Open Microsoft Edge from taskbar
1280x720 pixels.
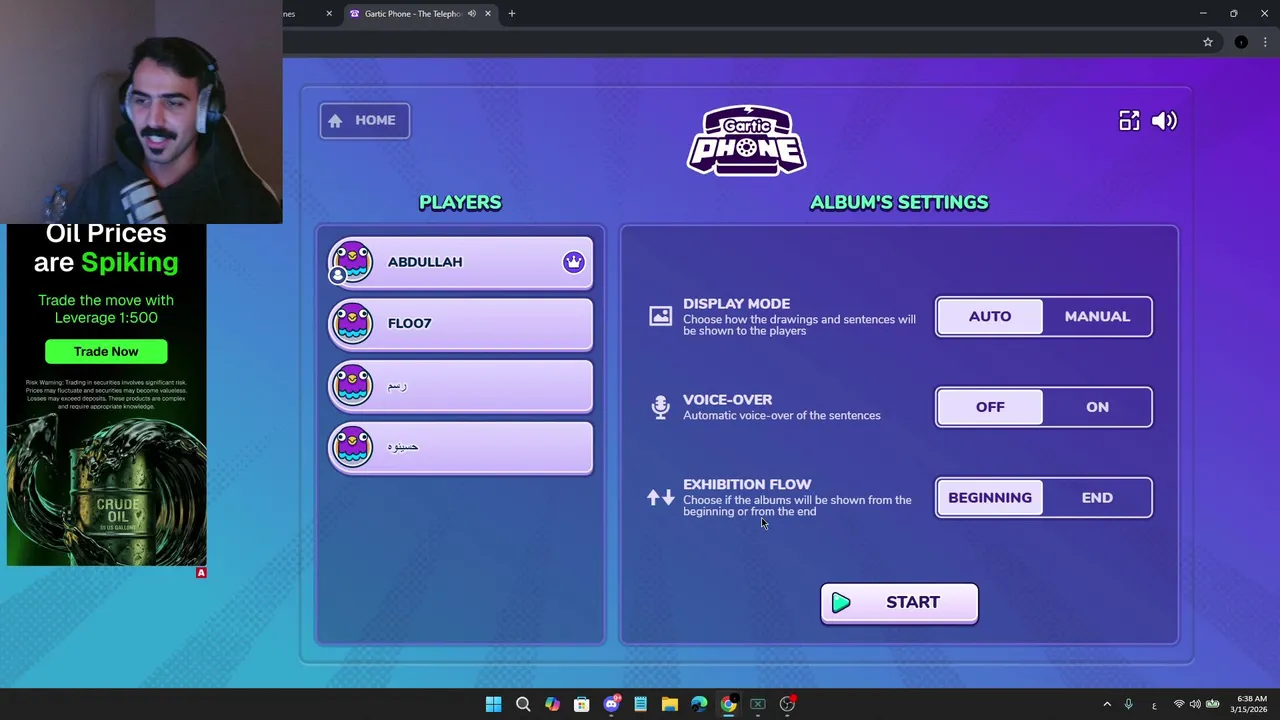tap(699, 705)
